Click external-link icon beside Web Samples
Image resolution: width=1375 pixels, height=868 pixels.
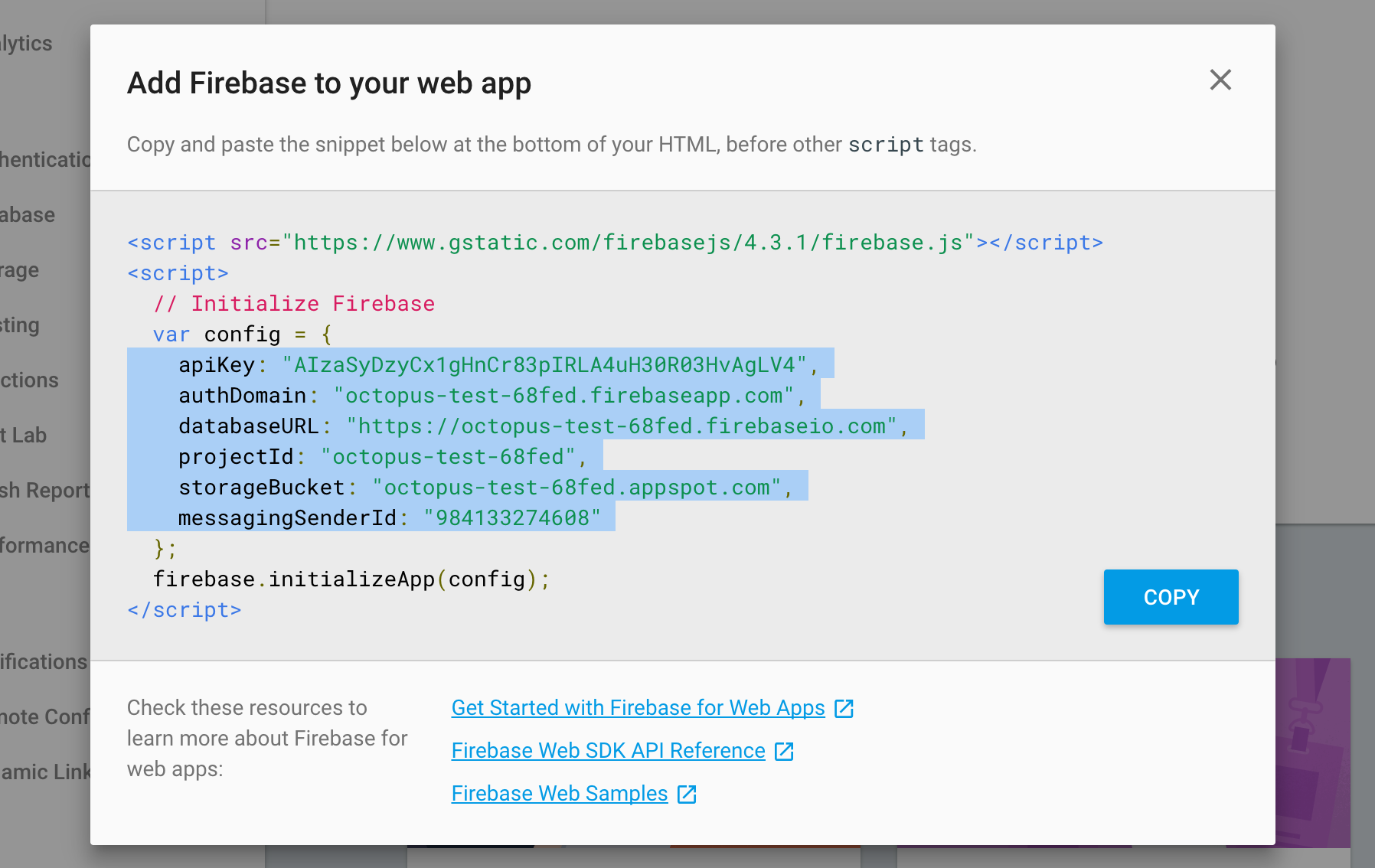(x=687, y=795)
